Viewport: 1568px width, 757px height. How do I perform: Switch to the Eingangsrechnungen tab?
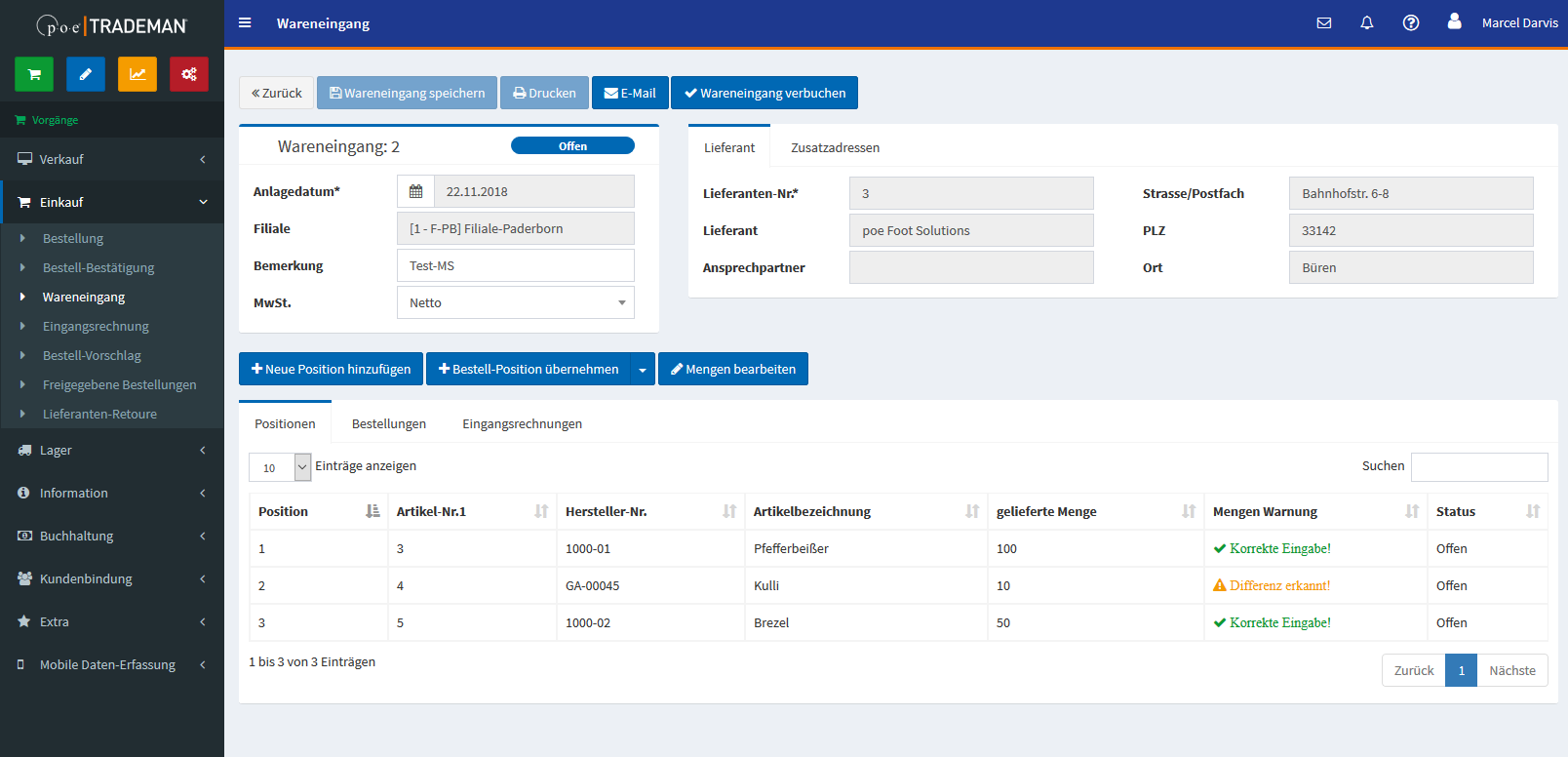[522, 423]
